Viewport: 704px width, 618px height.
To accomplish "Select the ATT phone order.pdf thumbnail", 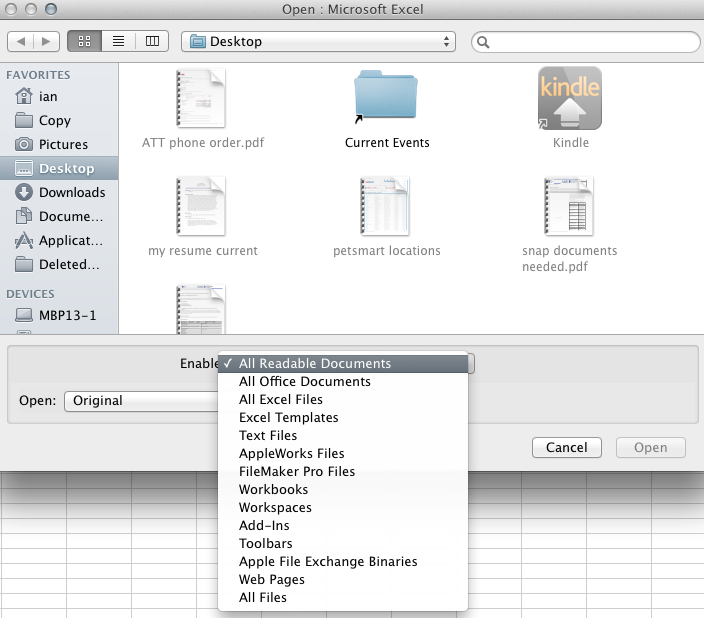I will coord(201,98).
